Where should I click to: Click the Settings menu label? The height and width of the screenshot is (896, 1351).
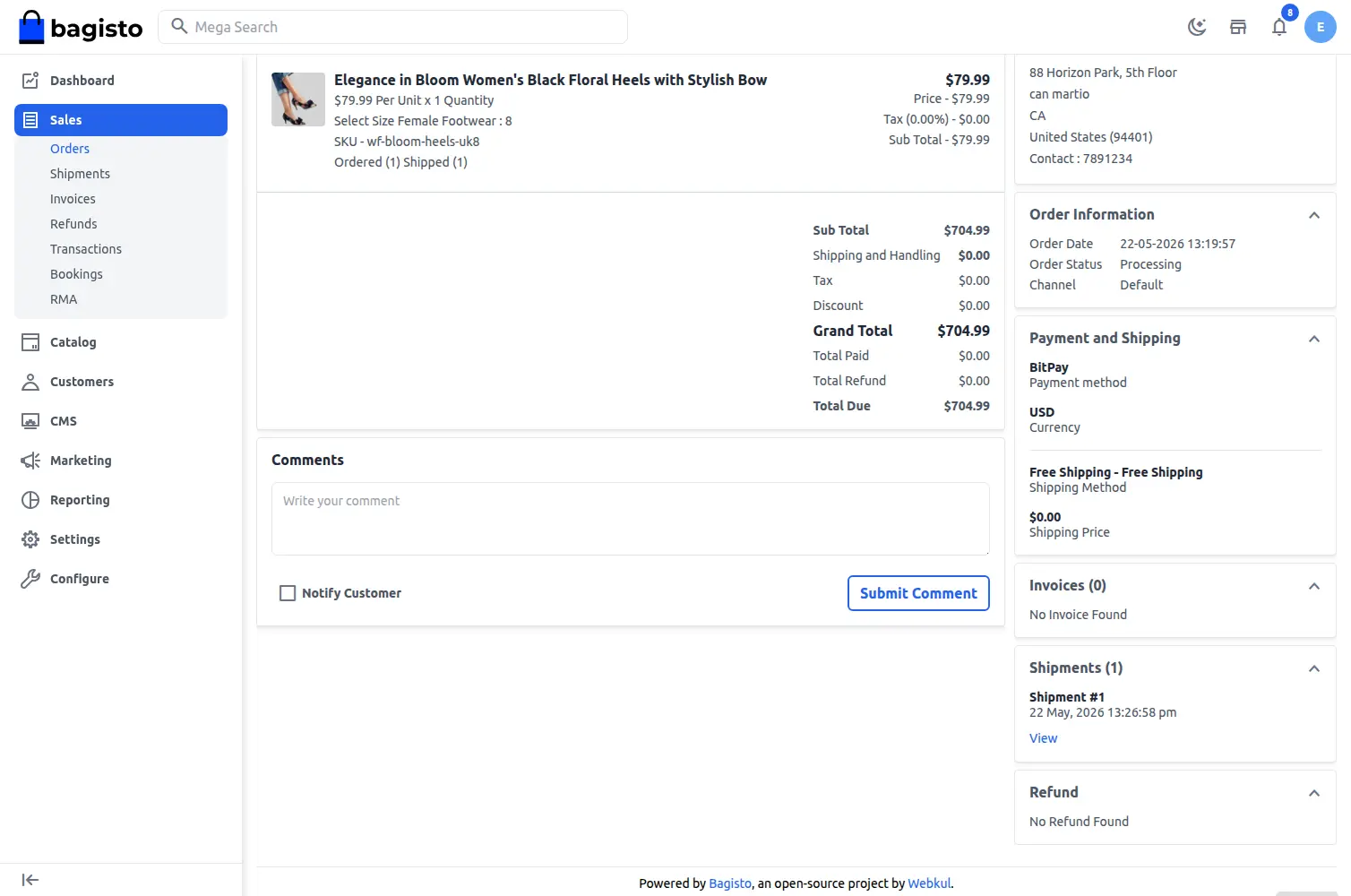(75, 539)
